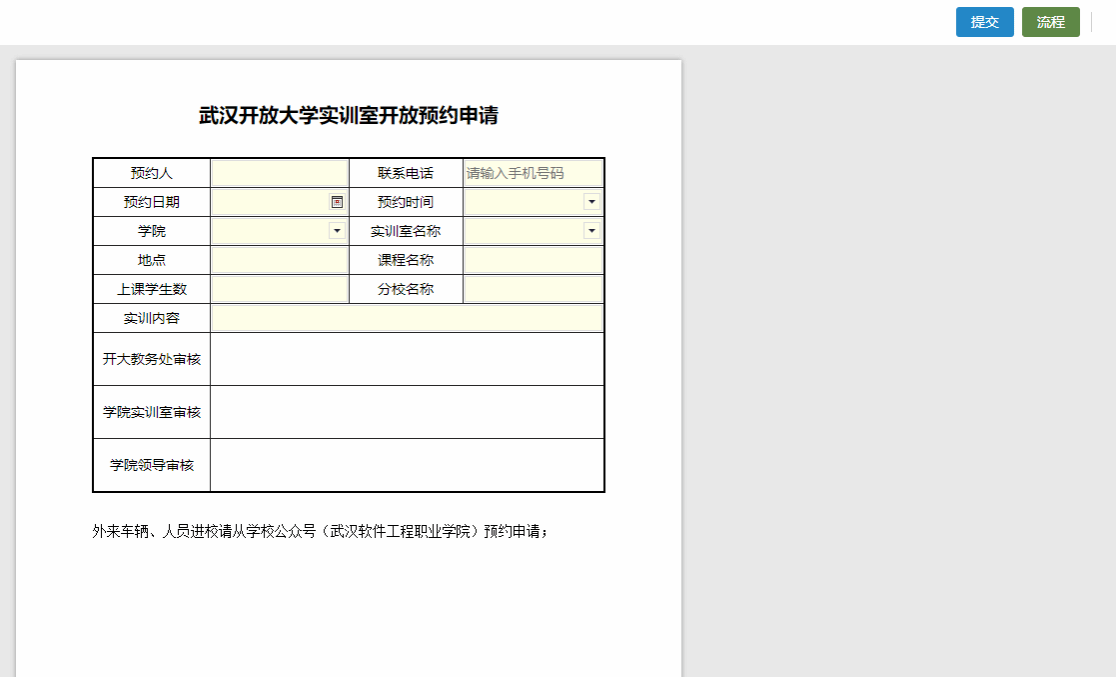The height and width of the screenshot is (677, 1116).
Task: Open the 流程 view
Action: 1050,22
